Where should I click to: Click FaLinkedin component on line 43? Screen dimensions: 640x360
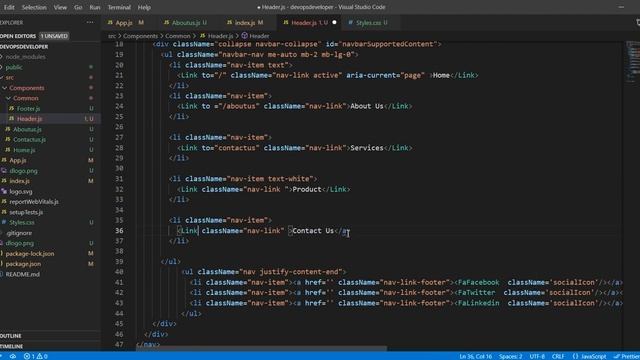[479, 303]
